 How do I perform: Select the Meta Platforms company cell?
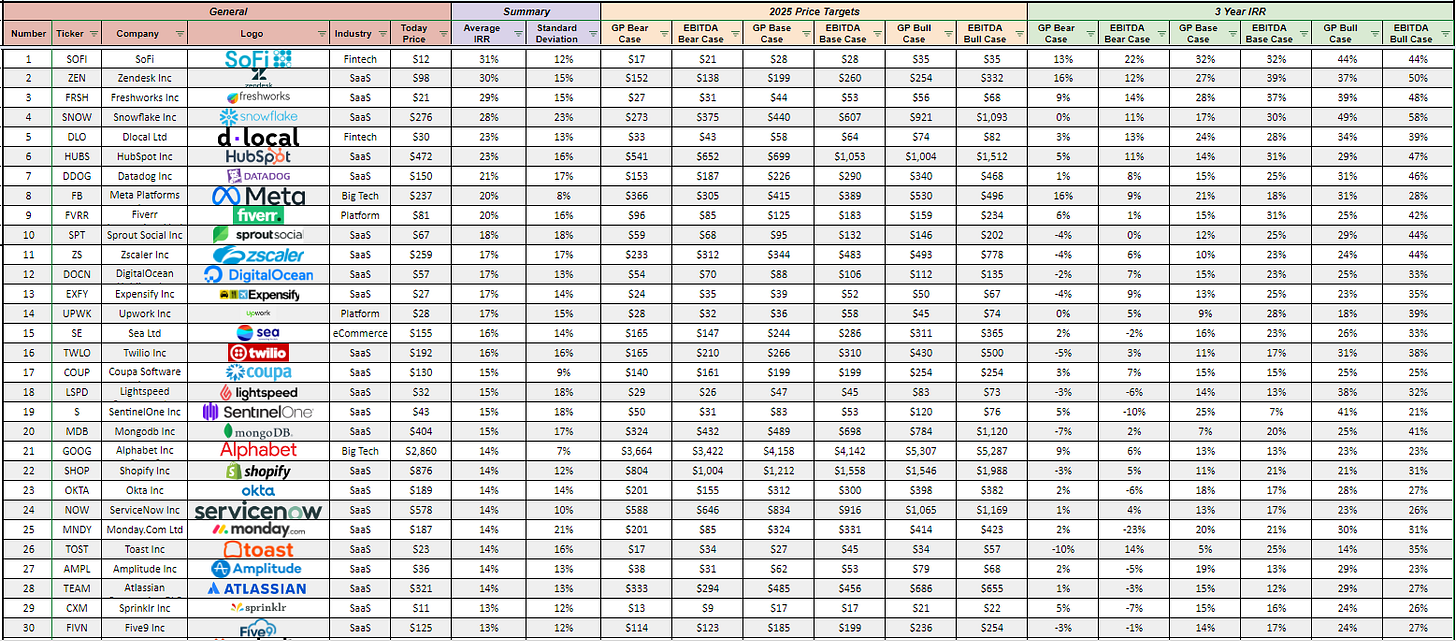click(144, 195)
